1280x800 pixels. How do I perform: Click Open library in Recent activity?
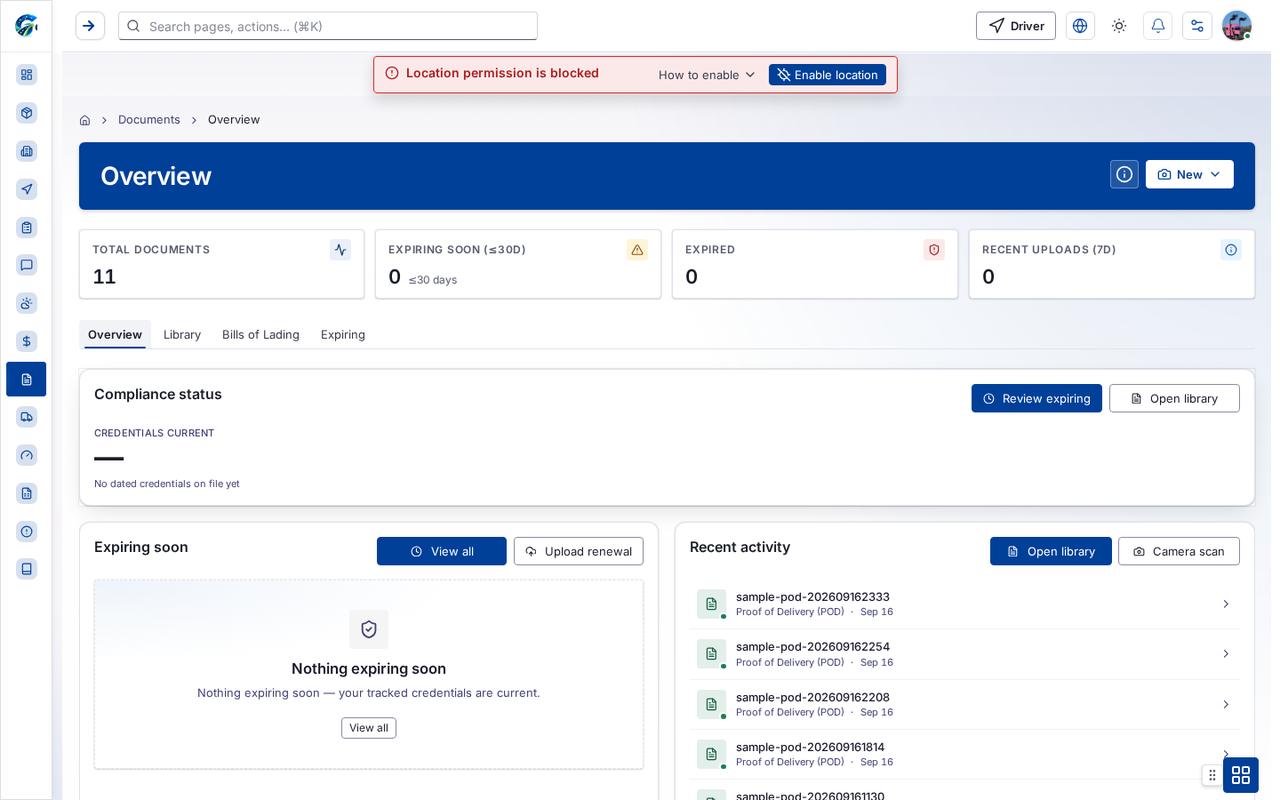[x=1050, y=551]
